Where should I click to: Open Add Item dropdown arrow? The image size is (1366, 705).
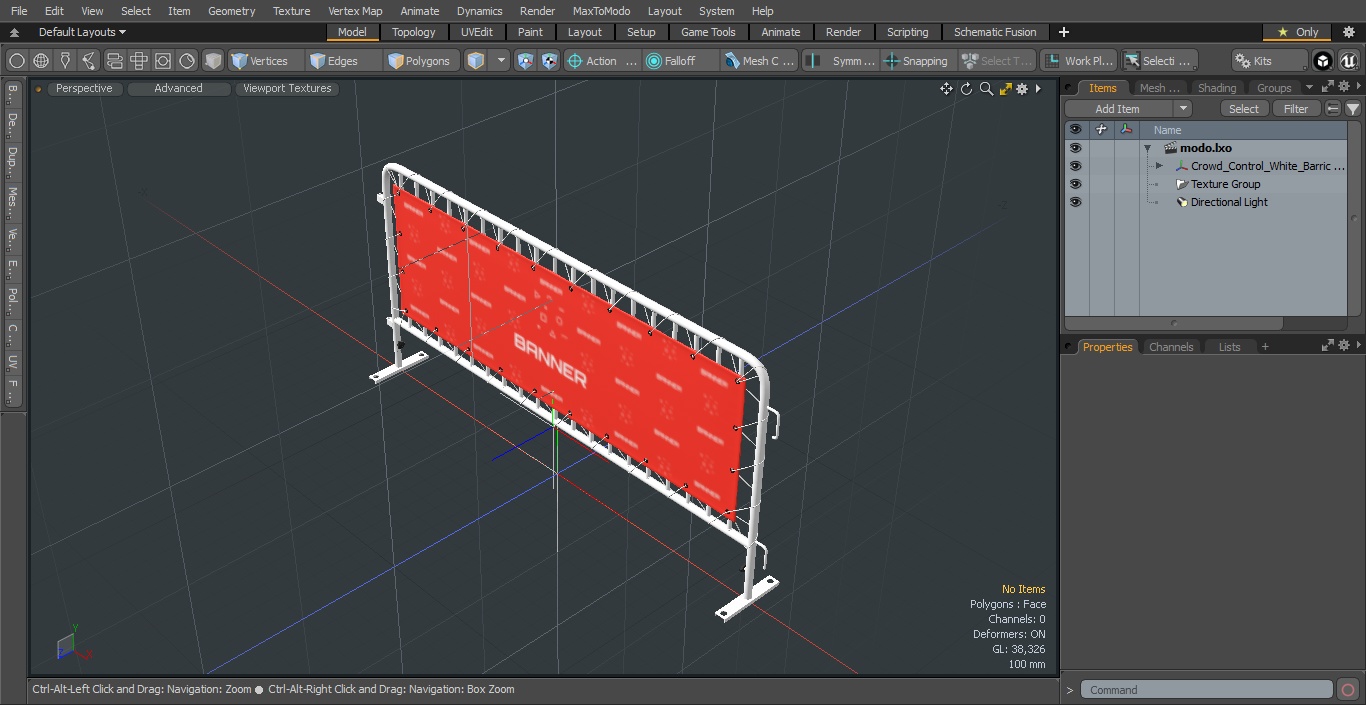(1183, 109)
